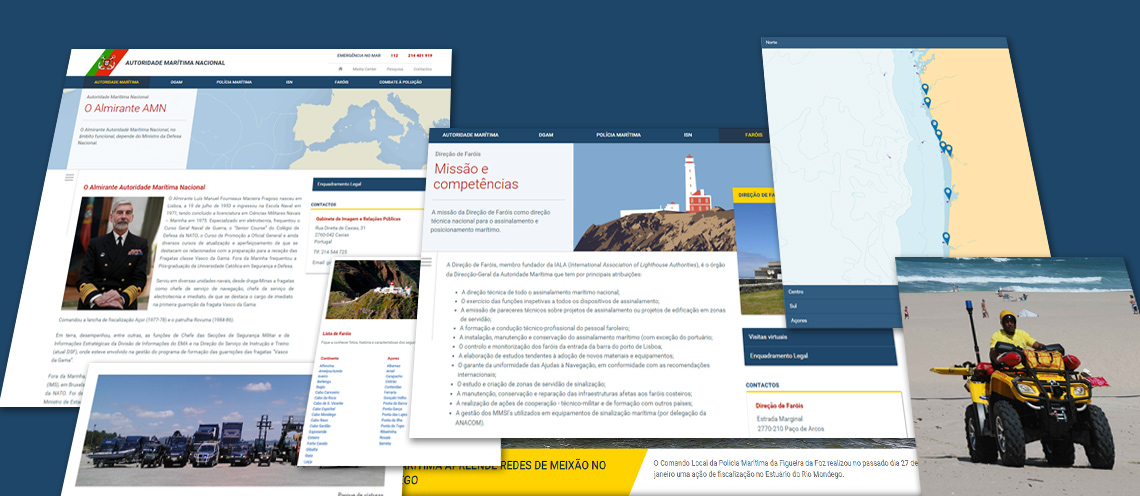This screenshot has height=496, width=1140.
Task: Open the Pesquisa link
Action: click(395, 69)
